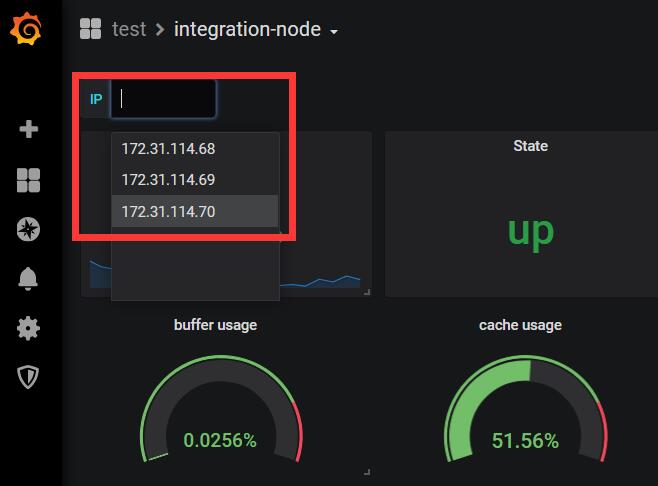The width and height of the screenshot is (658, 486).
Task: Open the Create plus menu
Action: tap(29, 129)
